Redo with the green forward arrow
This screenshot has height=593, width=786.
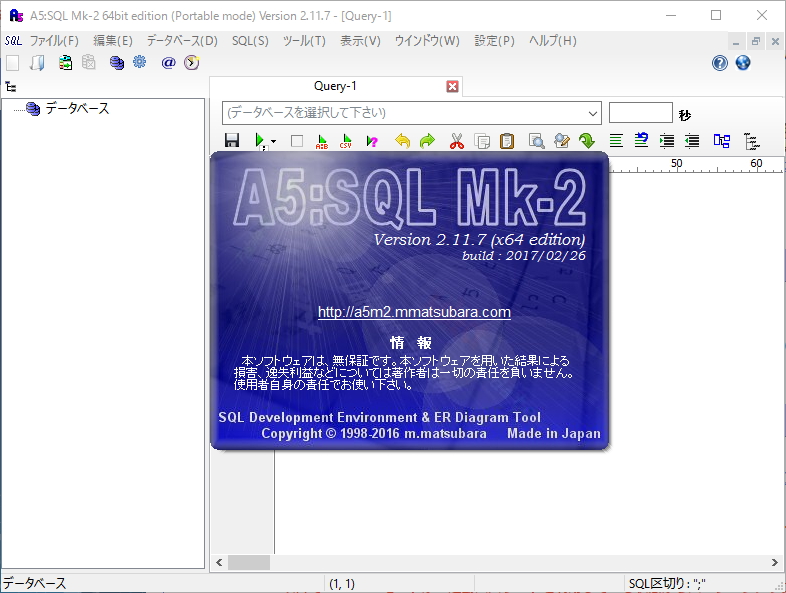click(427, 141)
